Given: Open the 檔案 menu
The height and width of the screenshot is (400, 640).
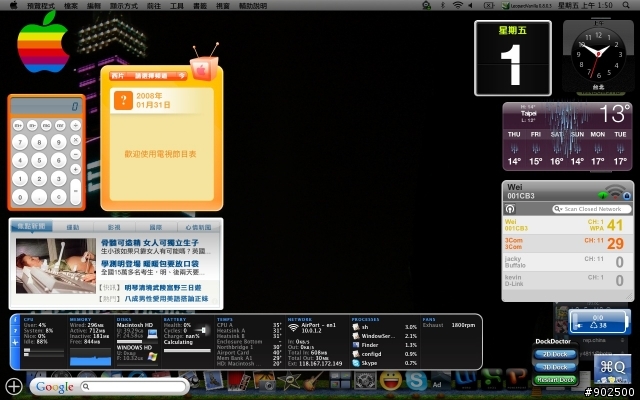Looking at the screenshot, I should [x=71, y=6].
